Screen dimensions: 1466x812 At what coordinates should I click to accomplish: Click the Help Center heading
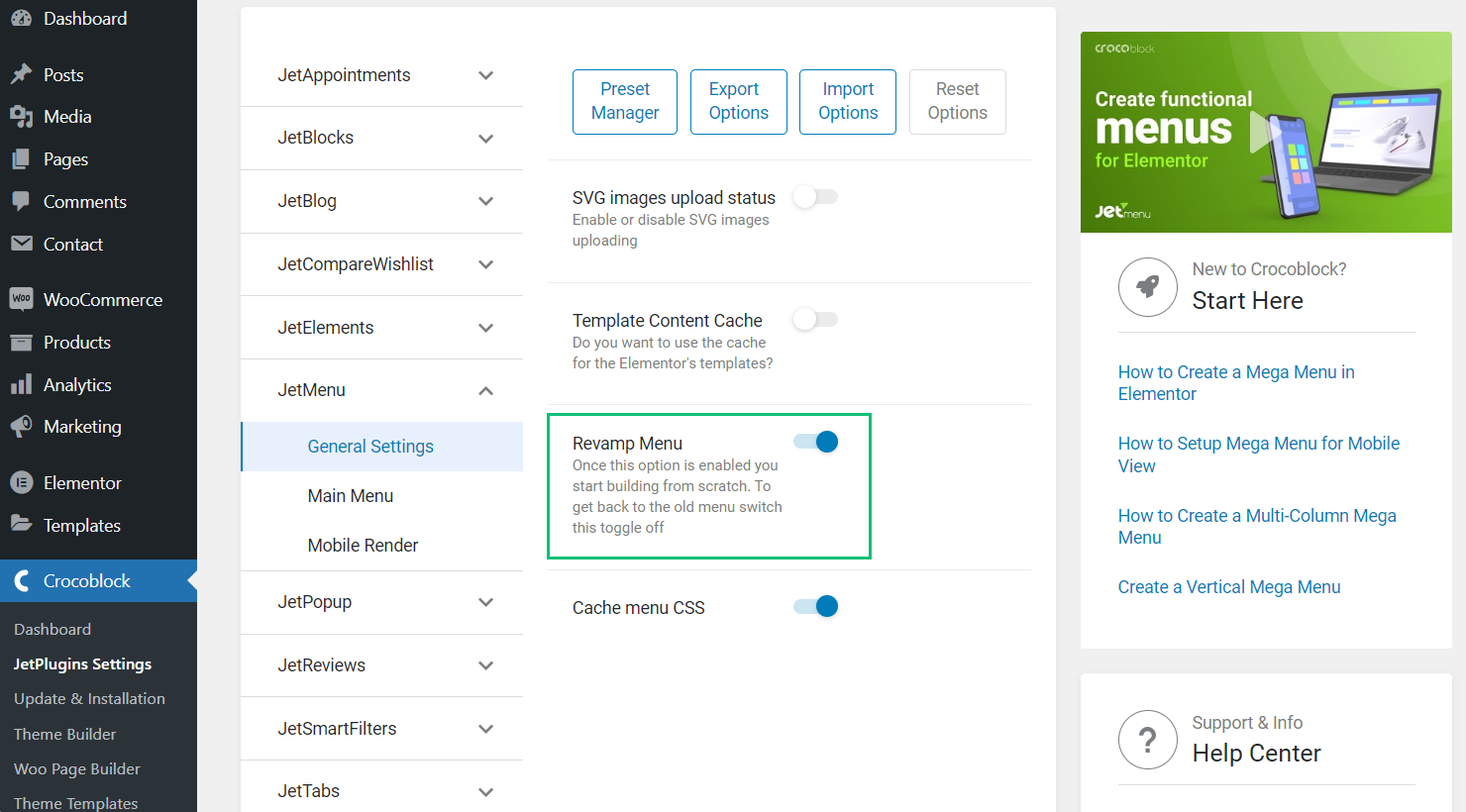(1256, 754)
